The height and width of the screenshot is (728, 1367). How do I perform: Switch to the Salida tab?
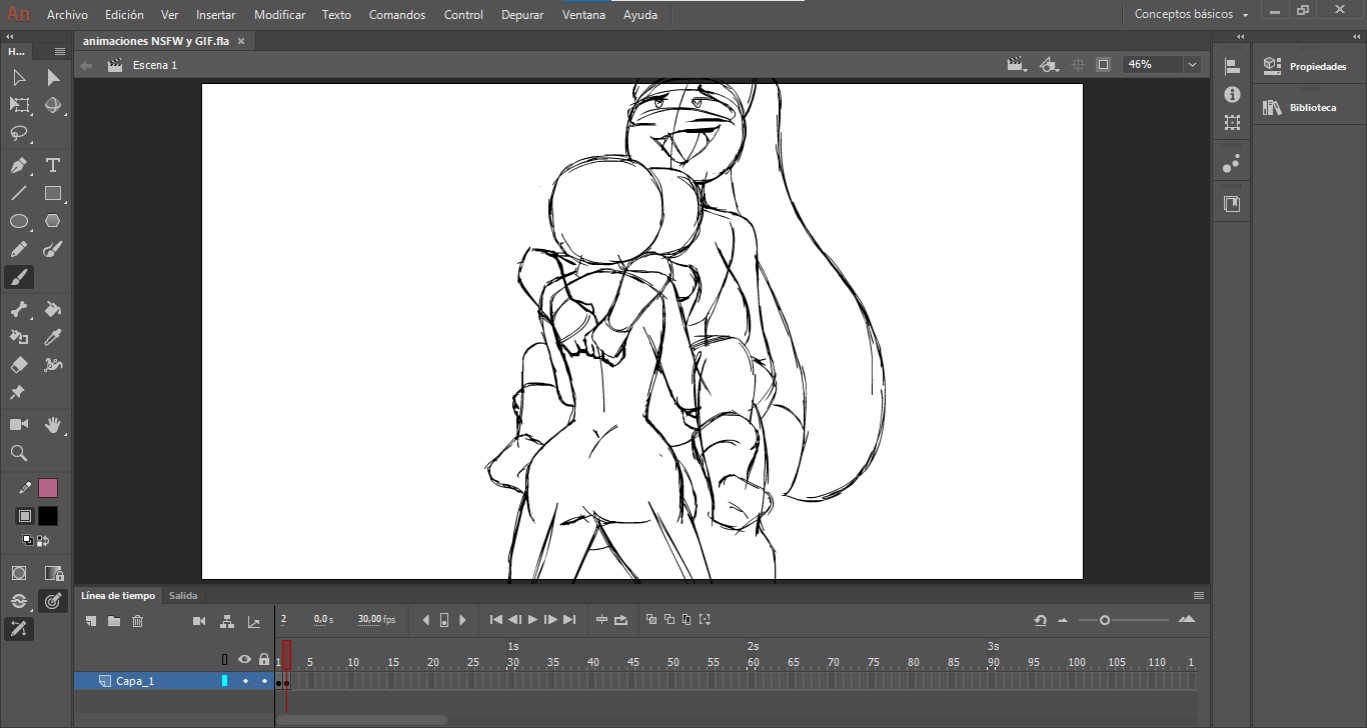tap(183, 595)
